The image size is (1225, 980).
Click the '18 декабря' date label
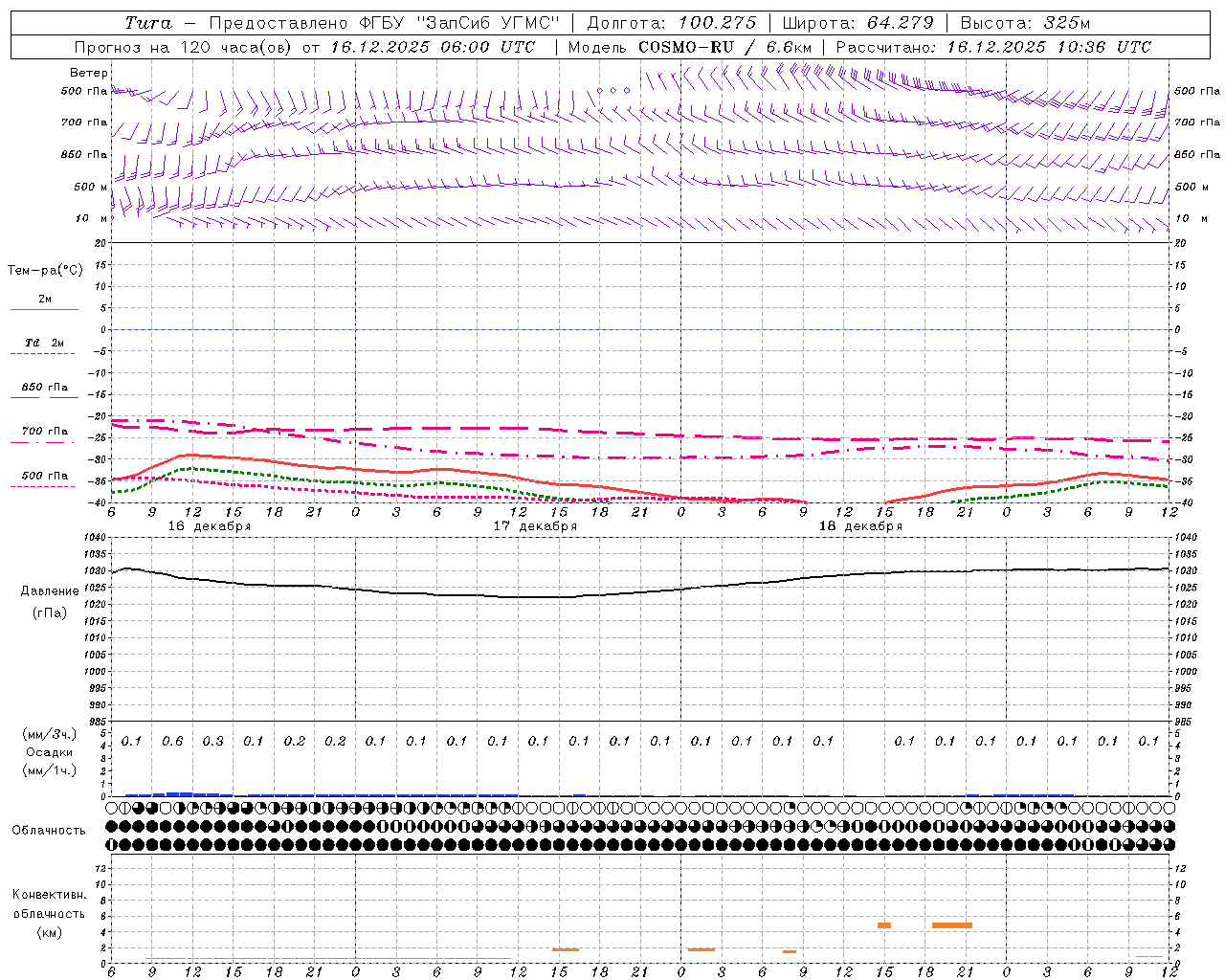point(860,526)
